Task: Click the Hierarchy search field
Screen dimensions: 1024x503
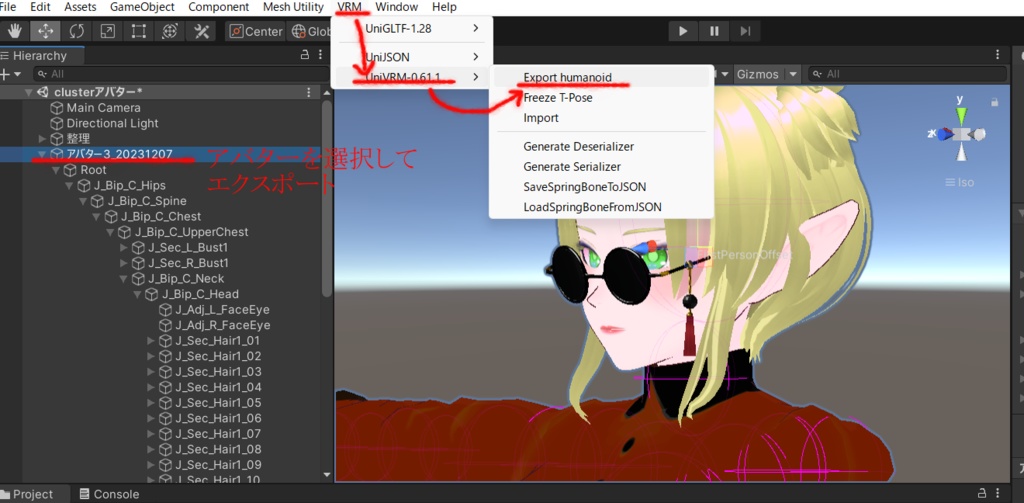Action: point(180,74)
